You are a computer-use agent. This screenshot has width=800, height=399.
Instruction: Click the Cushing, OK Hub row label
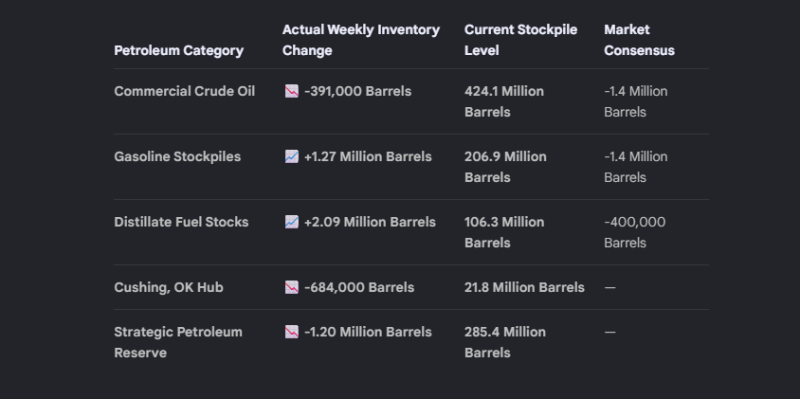coord(168,287)
